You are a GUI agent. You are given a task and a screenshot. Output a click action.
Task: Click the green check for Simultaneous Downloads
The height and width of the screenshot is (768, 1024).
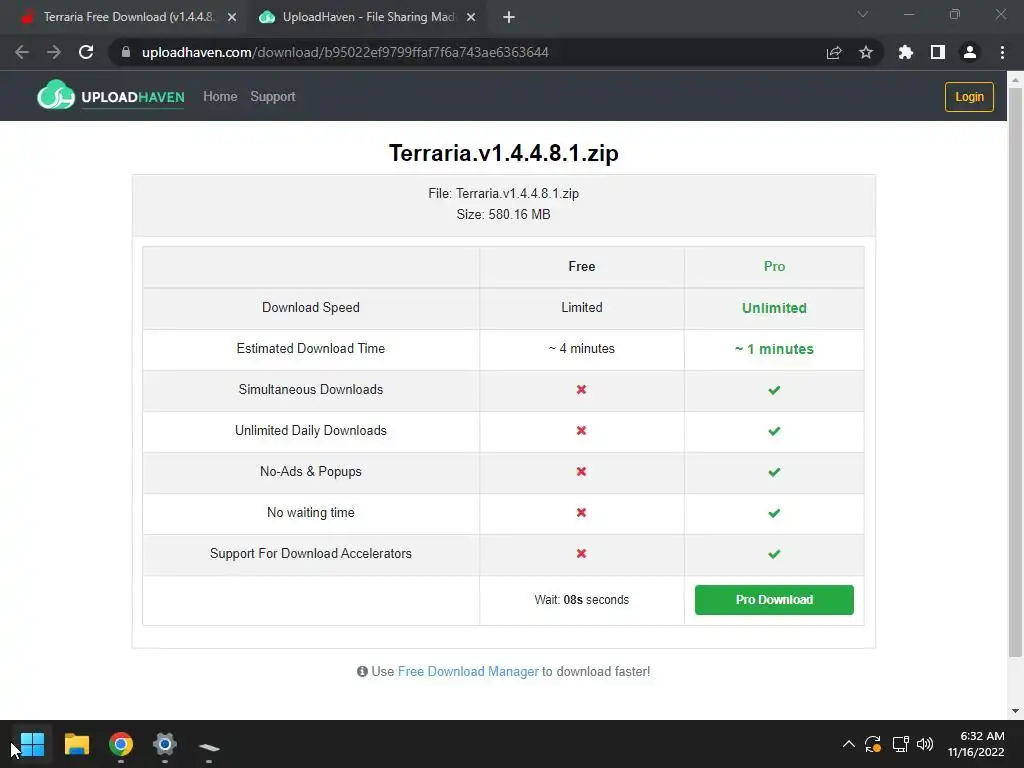[x=774, y=390]
